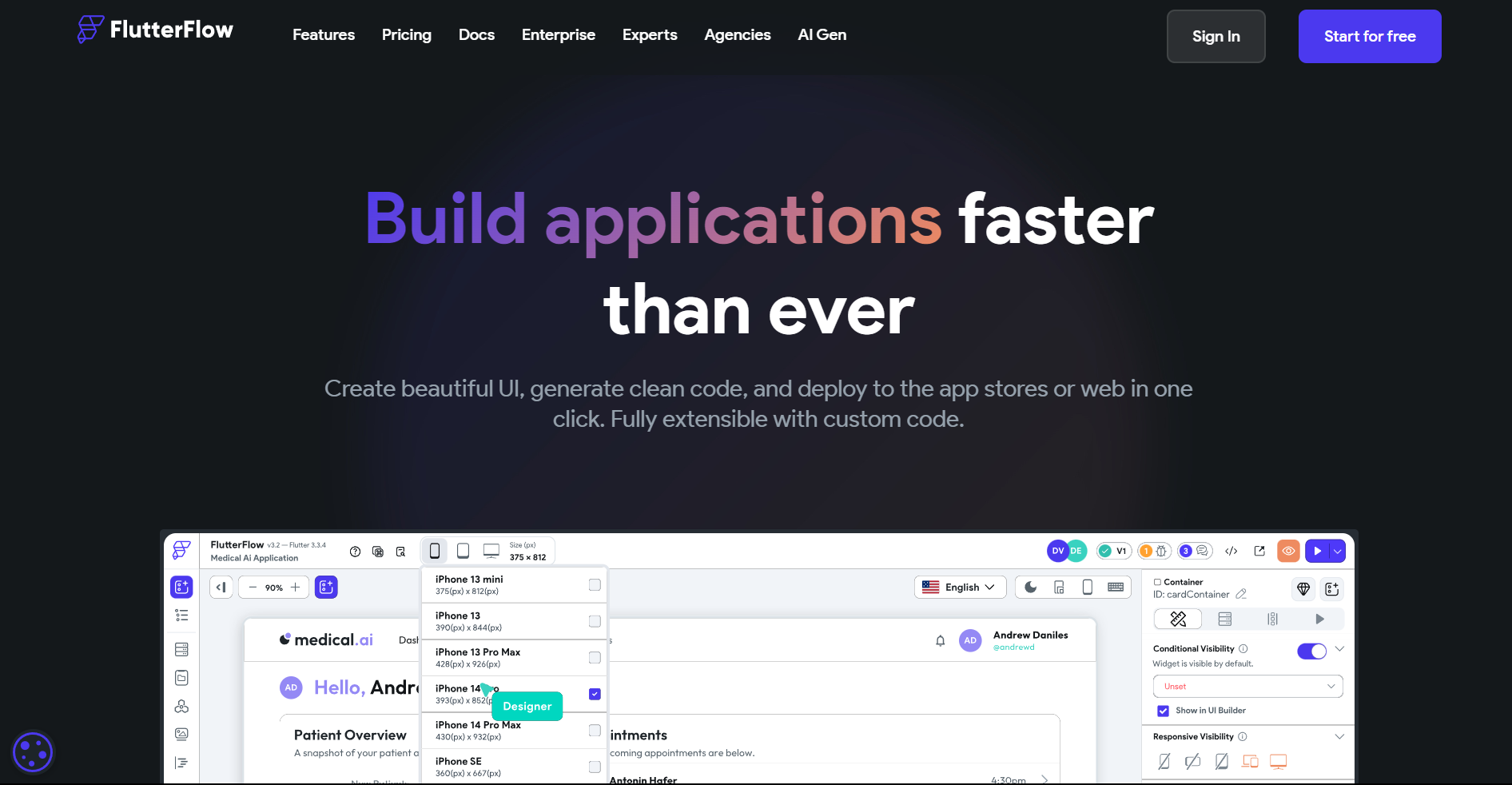
Task: Check the iPhone 14 Pro Max checkbox
Action: coord(595,731)
